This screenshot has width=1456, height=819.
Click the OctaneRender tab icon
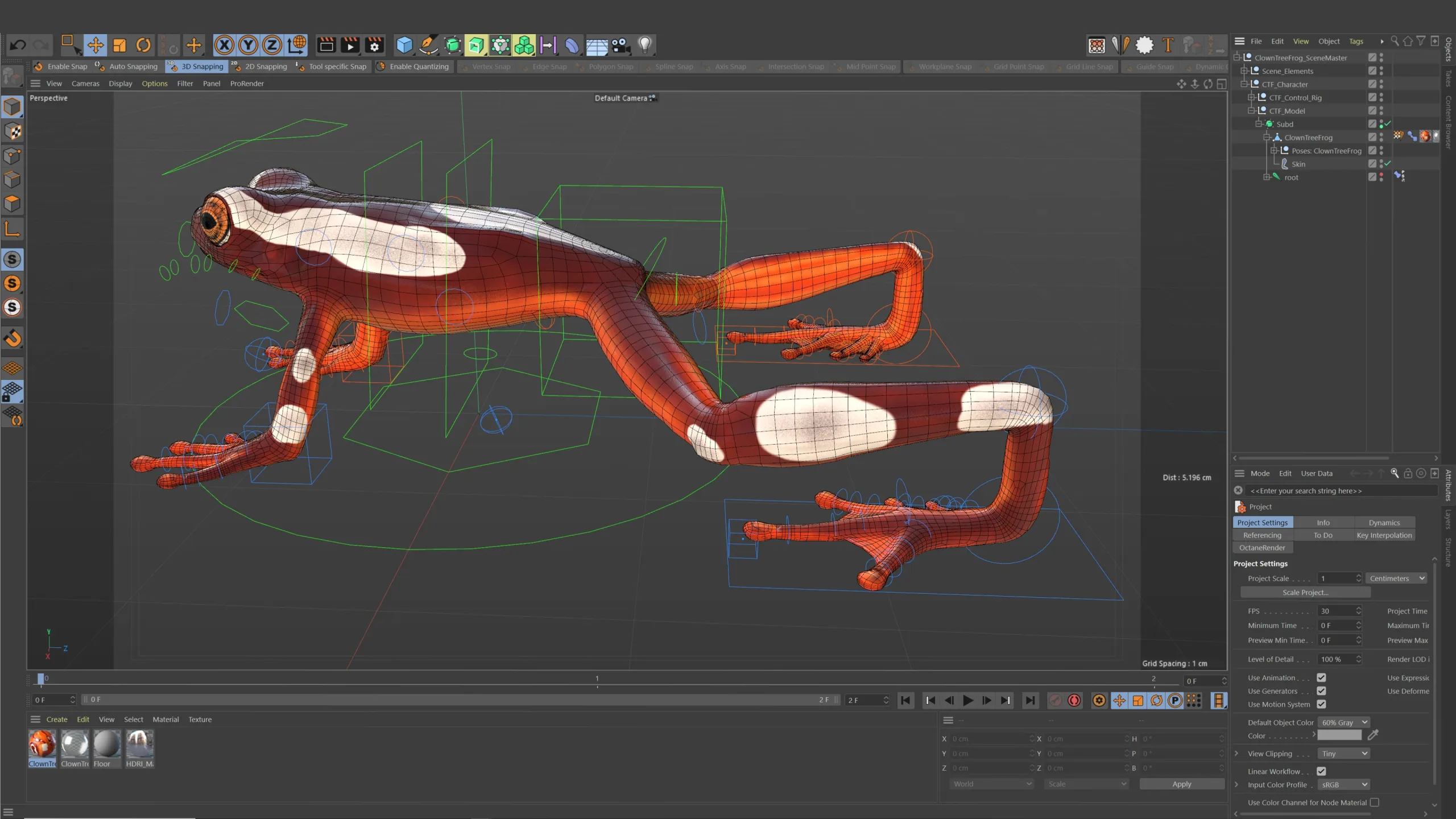[x=1262, y=547]
